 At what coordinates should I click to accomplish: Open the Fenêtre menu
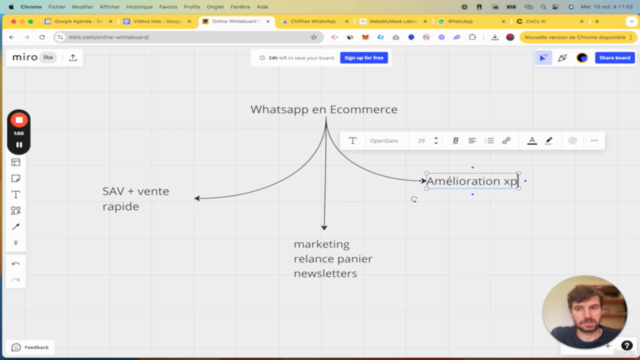pos(240,7)
